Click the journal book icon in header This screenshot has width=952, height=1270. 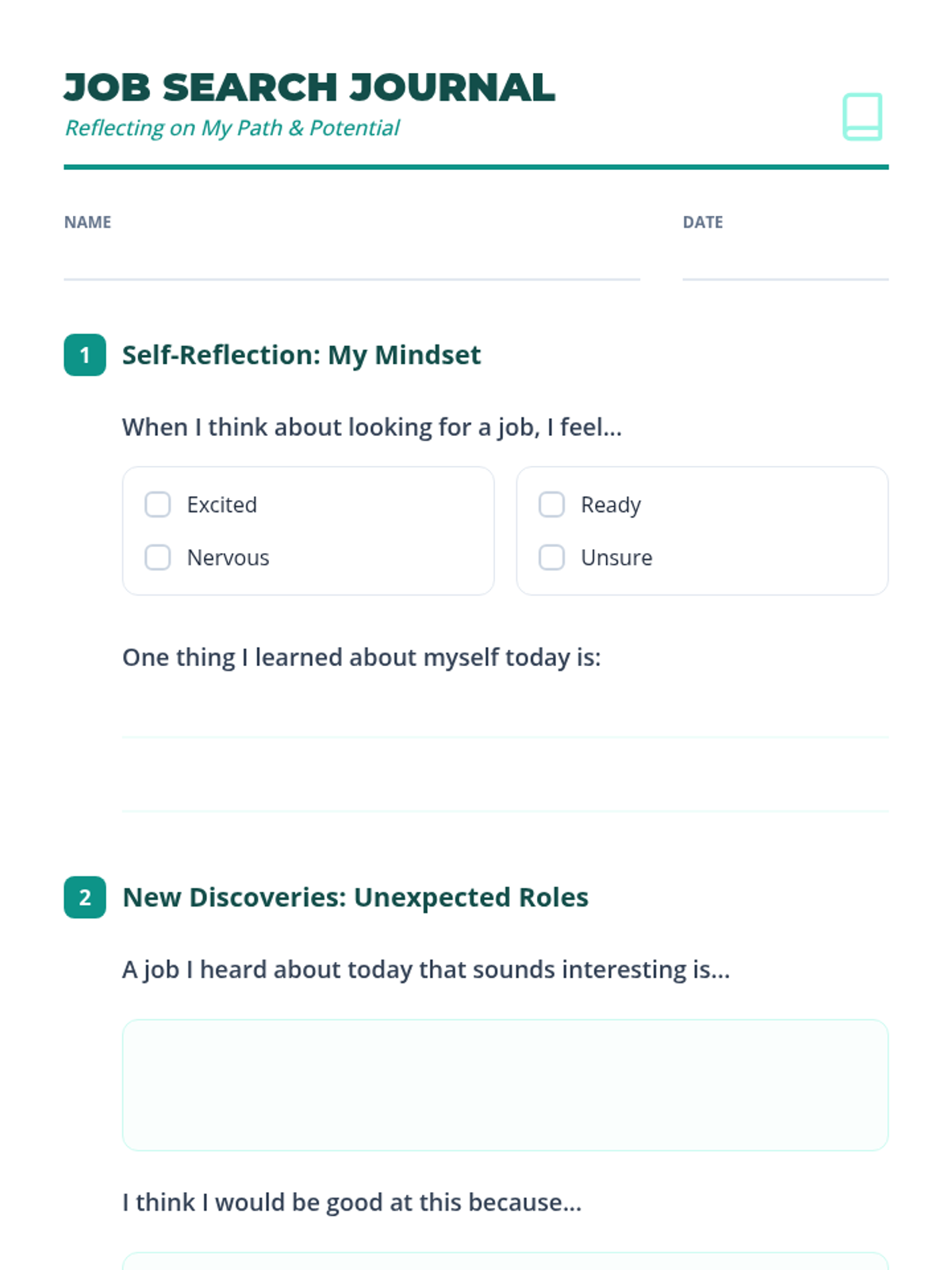[862, 117]
